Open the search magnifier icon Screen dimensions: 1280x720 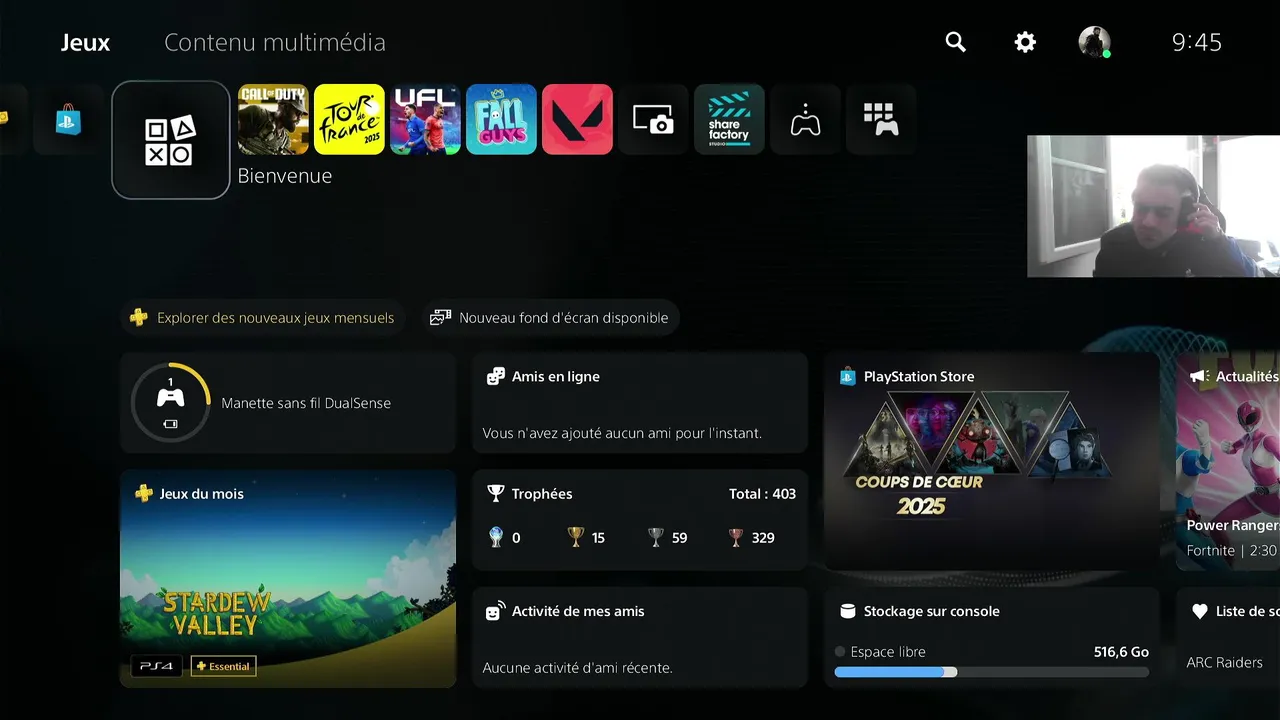click(x=956, y=42)
